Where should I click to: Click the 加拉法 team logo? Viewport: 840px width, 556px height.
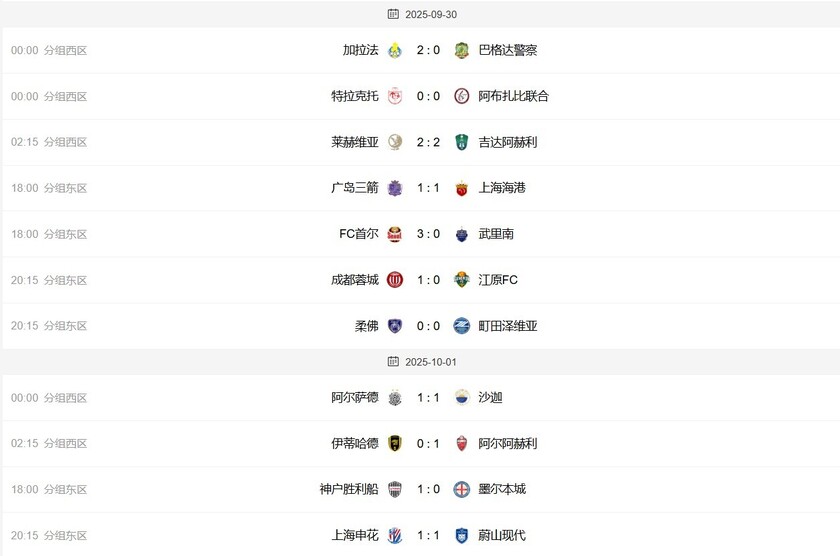[395, 50]
